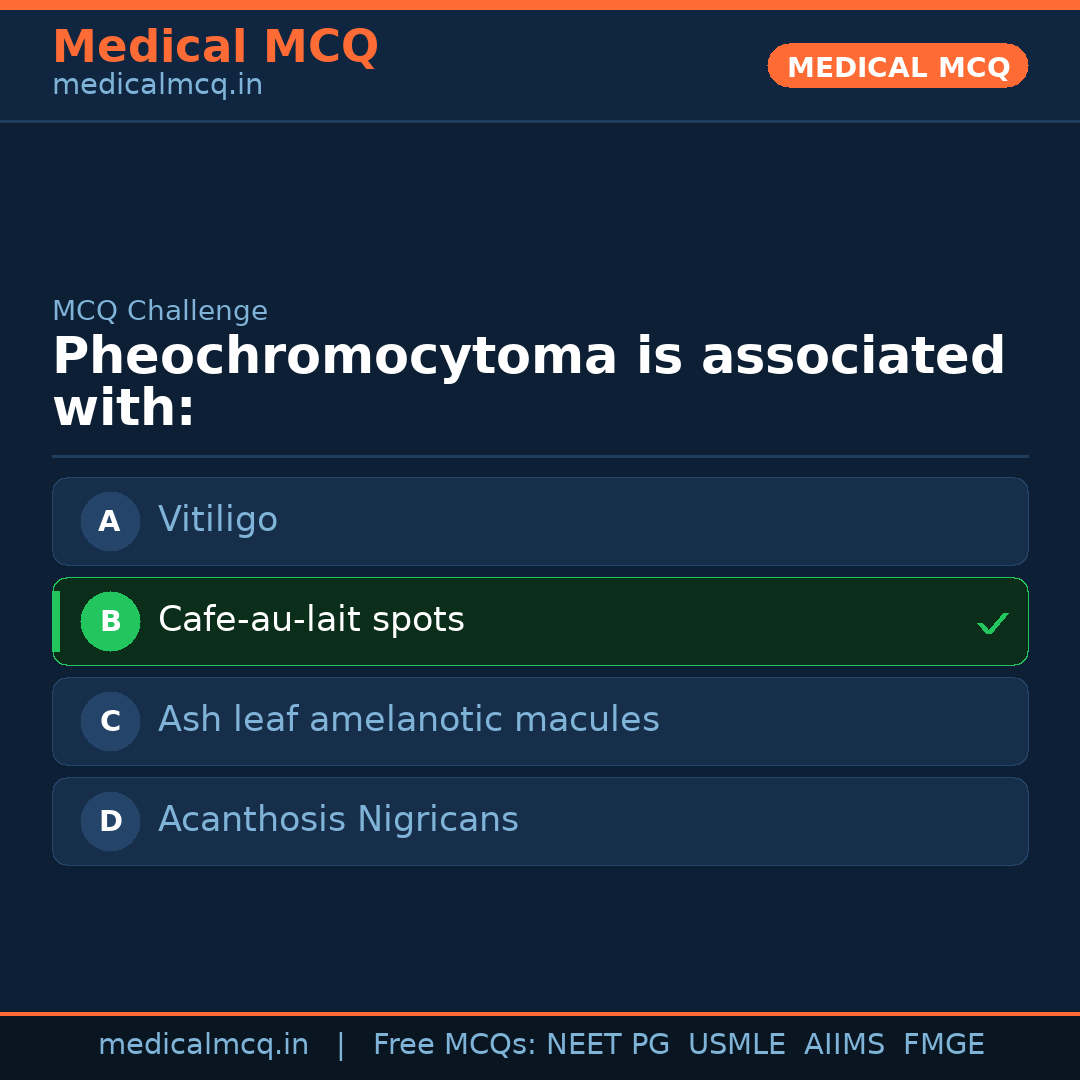Click the Medical MCQ header title
The height and width of the screenshot is (1080, 1080).
click(215, 47)
